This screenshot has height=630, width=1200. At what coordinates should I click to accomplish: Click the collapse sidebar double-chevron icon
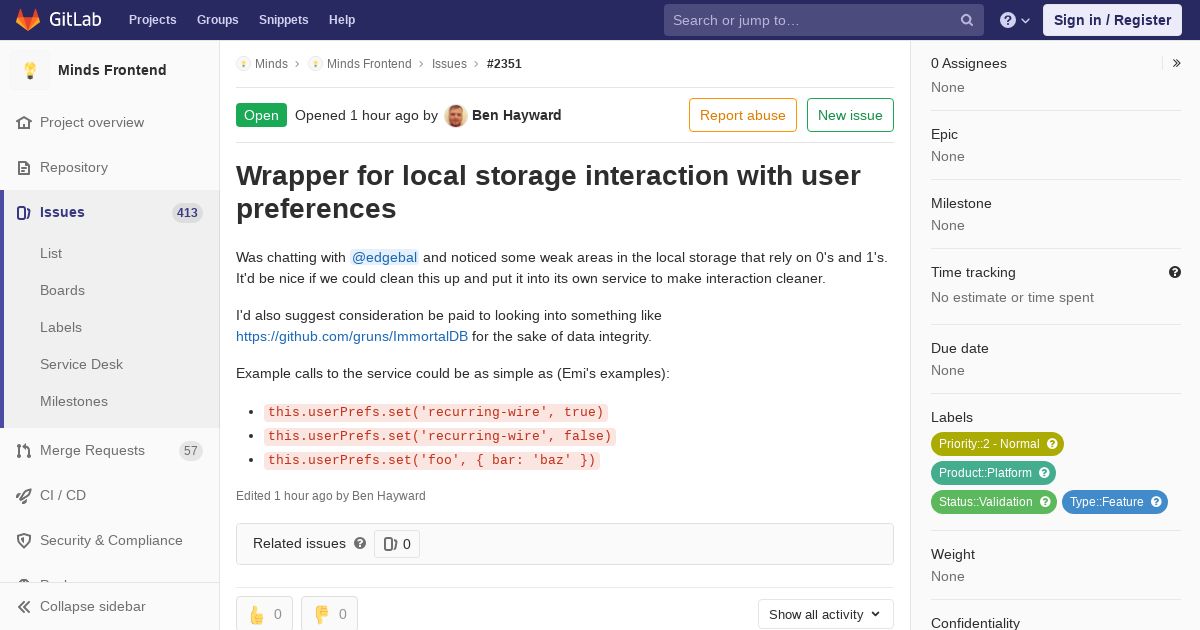click(x=24, y=606)
